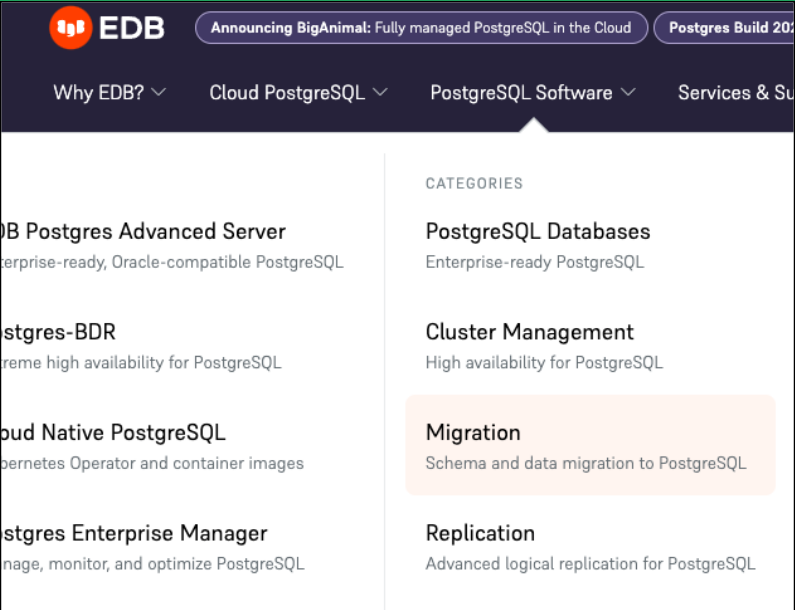This screenshot has height=610, width=795.
Task: Open the Postgres Build announcement pill
Action: (x=728, y=28)
